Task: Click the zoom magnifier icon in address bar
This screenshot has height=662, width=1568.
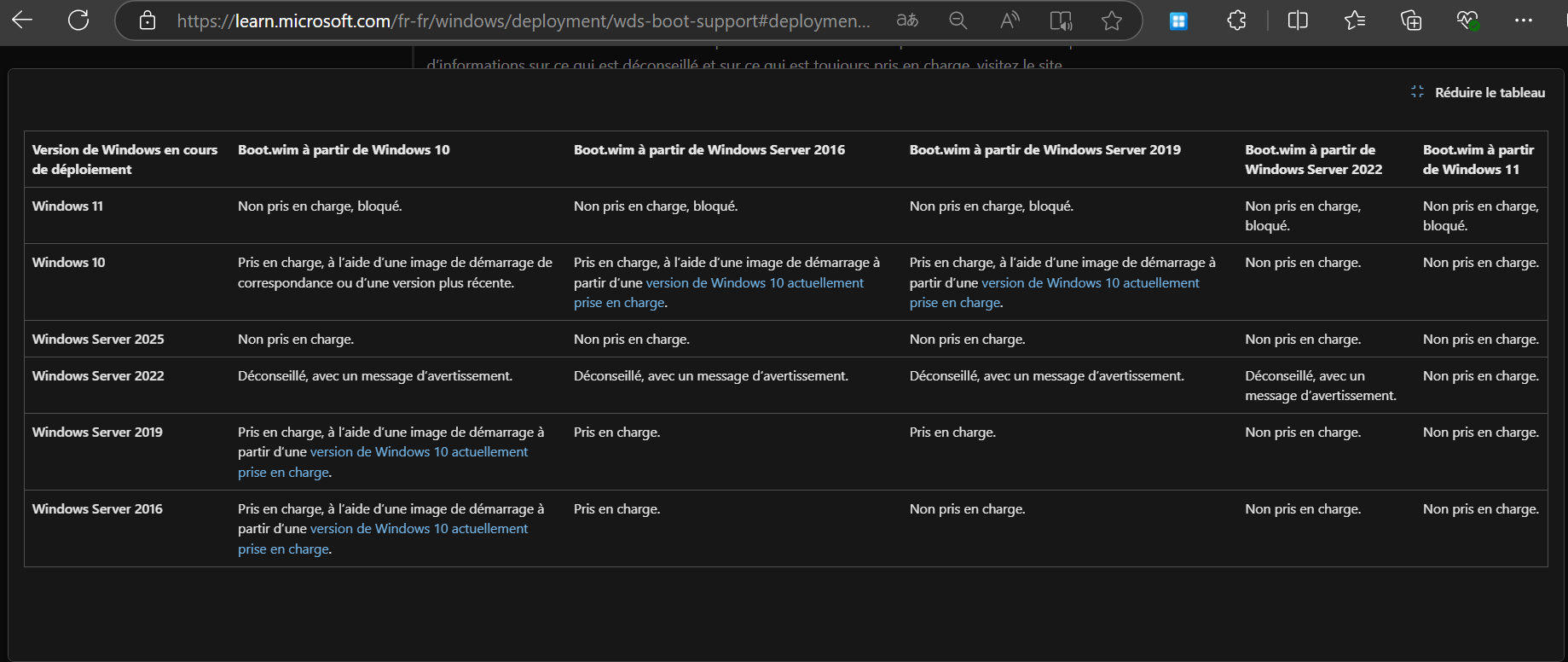Action: coord(958,20)
